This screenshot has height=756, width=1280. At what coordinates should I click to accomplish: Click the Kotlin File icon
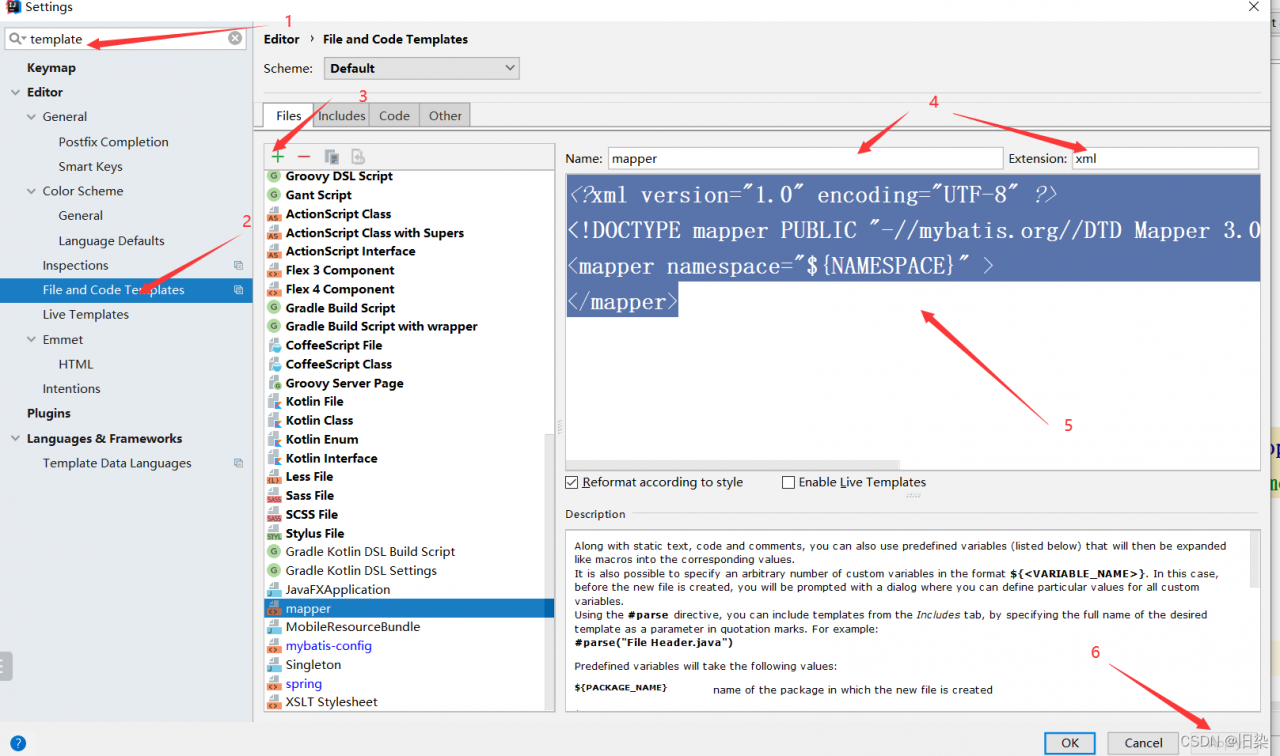[x=274, y=401]
